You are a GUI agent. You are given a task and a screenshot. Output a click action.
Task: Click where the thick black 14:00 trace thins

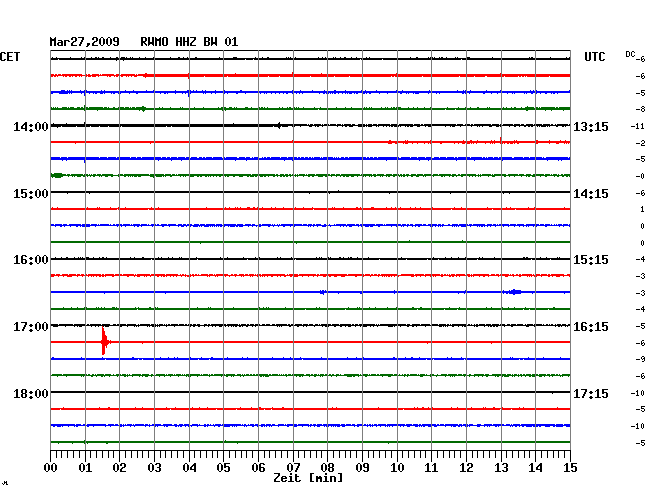point(279,125)
